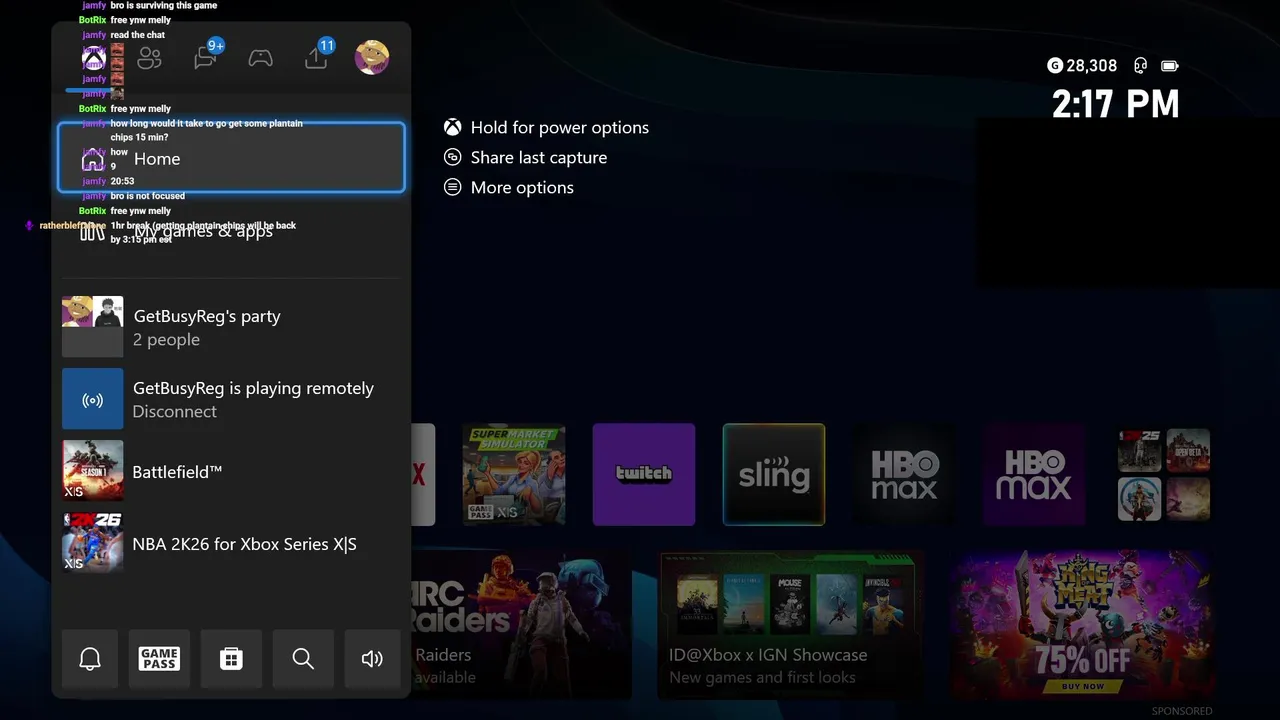The height and width of the screenshot is (720, 1280).
Task: Click the headset status icon
Action: click(x=1140, y=66)
